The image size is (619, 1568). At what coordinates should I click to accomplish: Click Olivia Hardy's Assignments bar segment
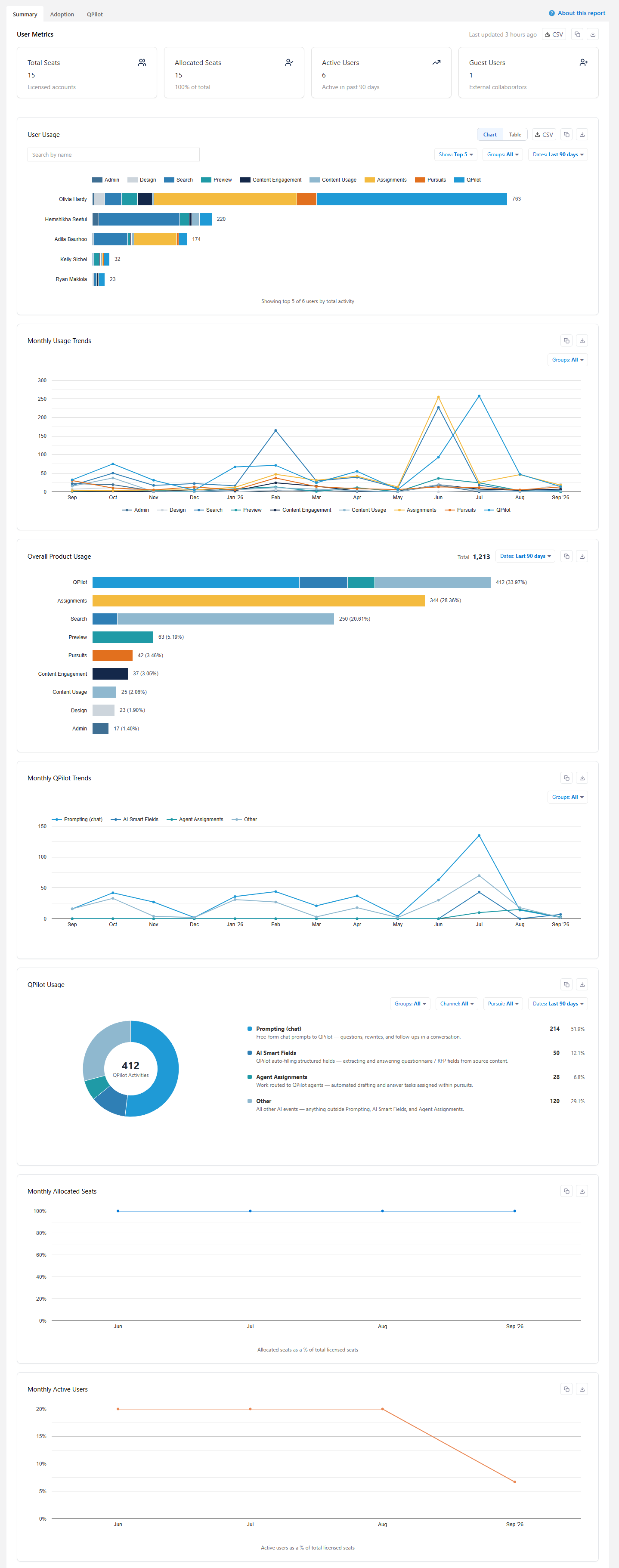[225, 199]
